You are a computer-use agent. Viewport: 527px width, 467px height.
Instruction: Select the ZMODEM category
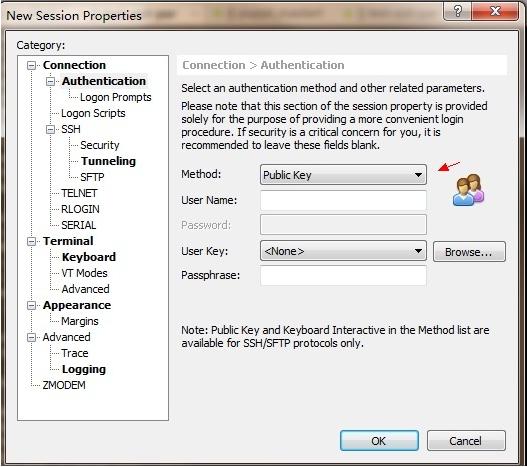[x=64, y=385]
